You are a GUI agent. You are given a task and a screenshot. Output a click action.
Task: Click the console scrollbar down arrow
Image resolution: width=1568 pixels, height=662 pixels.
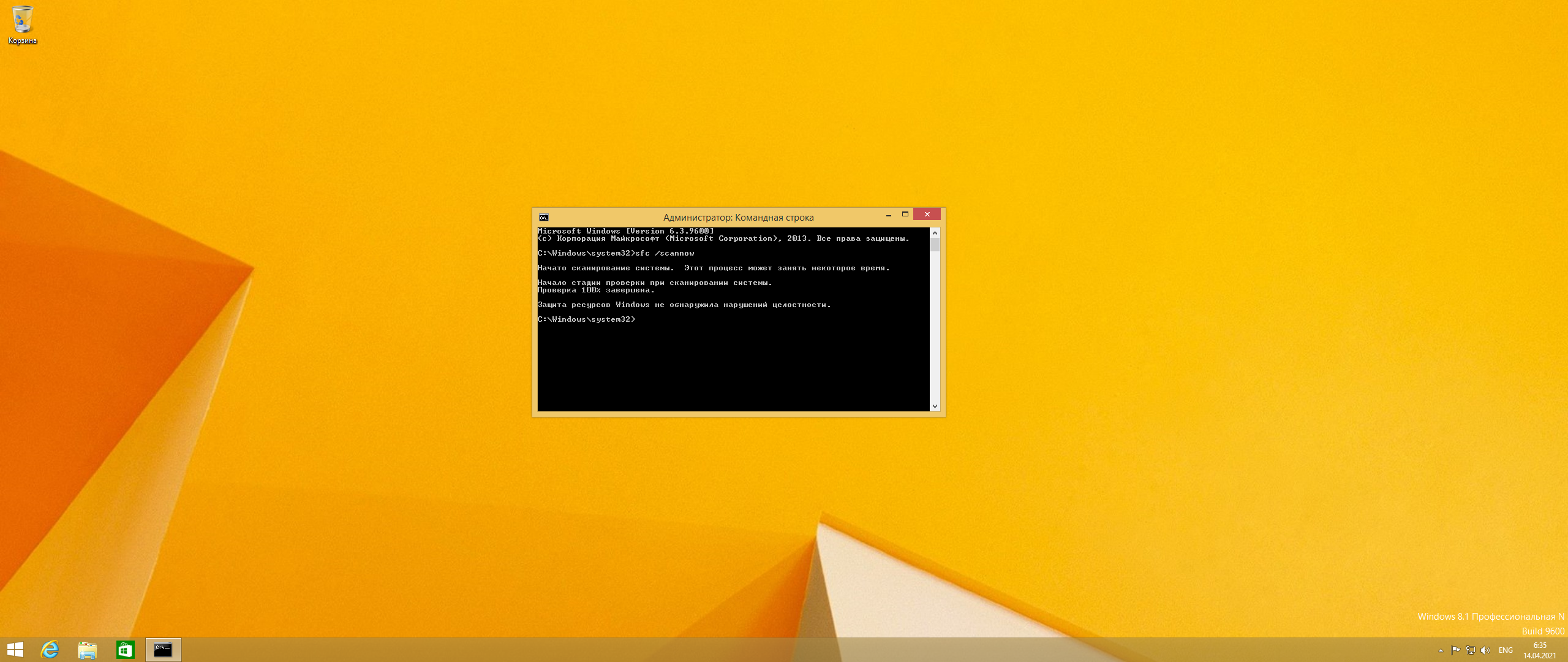coord(935,406)
